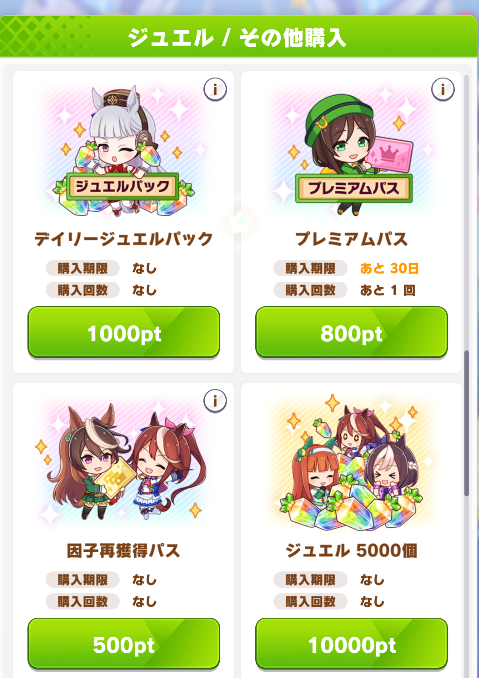
Task: Select the ジュエルパック chibi character artwork
Action: point(123,150)
